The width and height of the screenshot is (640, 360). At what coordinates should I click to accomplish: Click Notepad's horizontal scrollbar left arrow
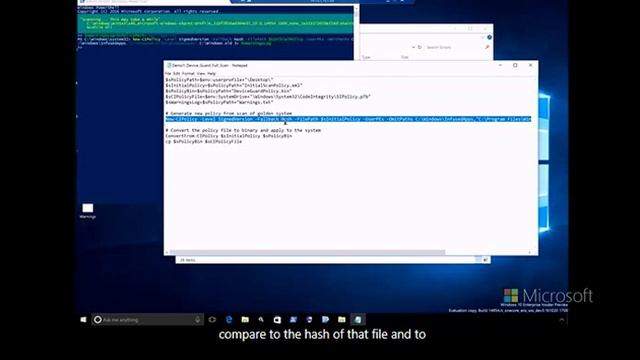[x=167, y=252]
